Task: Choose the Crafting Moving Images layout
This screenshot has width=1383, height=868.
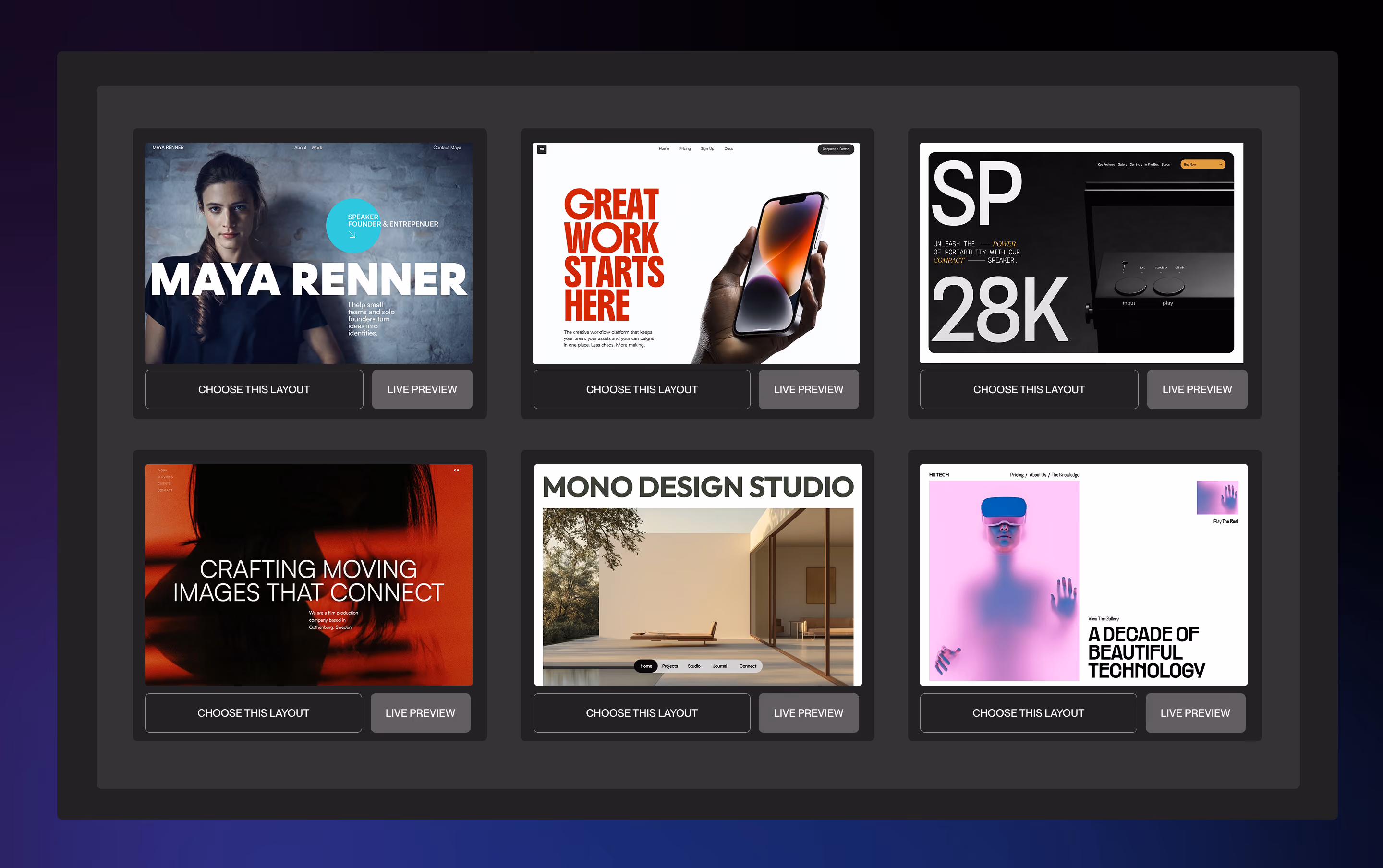Action: tap(253, 712)
